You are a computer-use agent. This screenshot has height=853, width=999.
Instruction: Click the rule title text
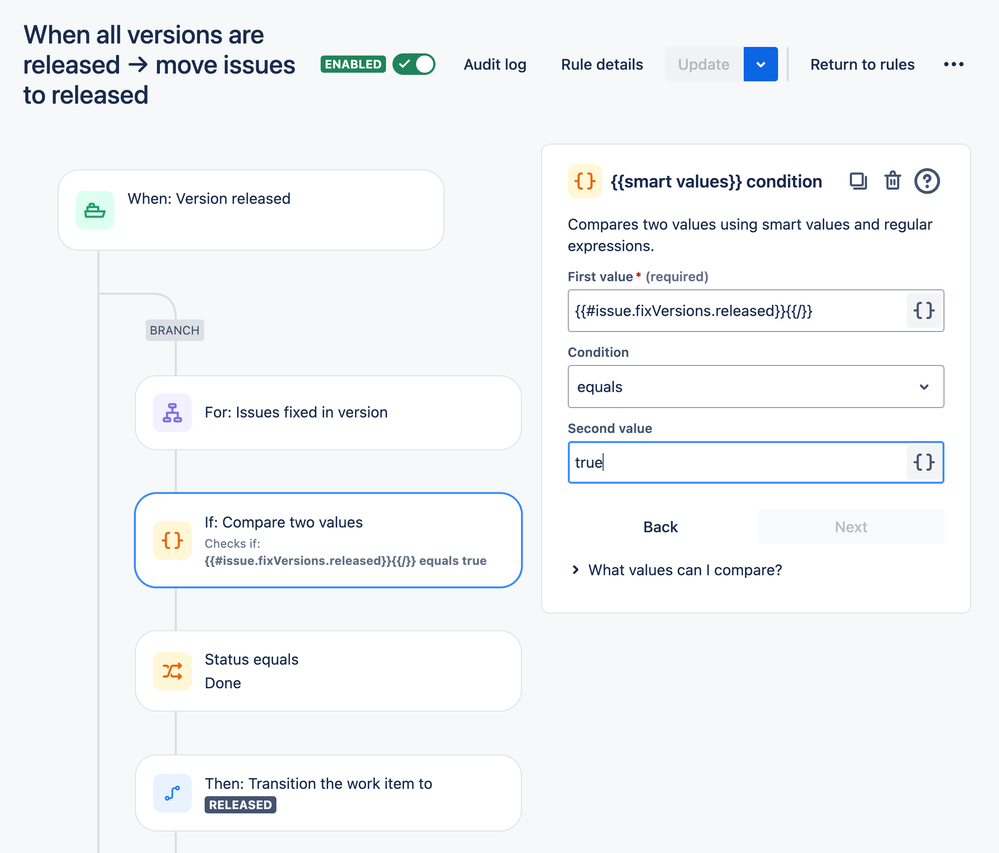pos(159,65)
